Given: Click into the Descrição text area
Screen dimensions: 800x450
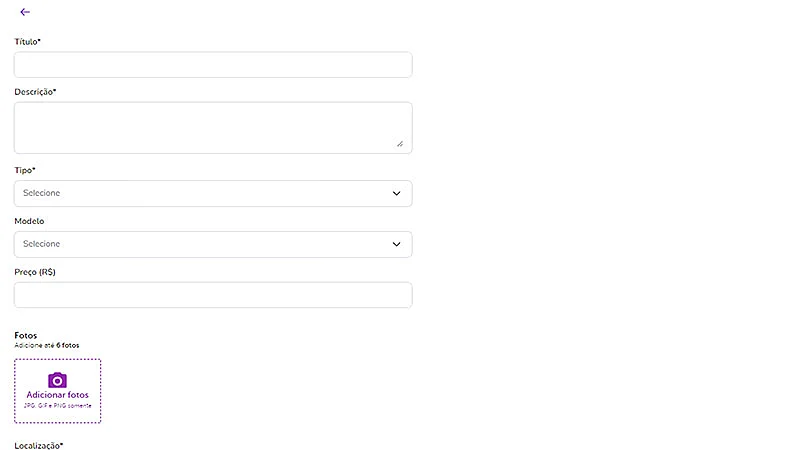Looking at the screenshot, I should [212, 127].
